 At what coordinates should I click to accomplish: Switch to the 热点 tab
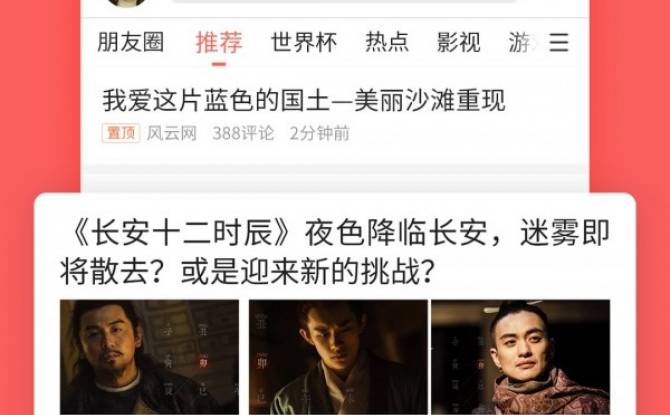coord(387,42)
